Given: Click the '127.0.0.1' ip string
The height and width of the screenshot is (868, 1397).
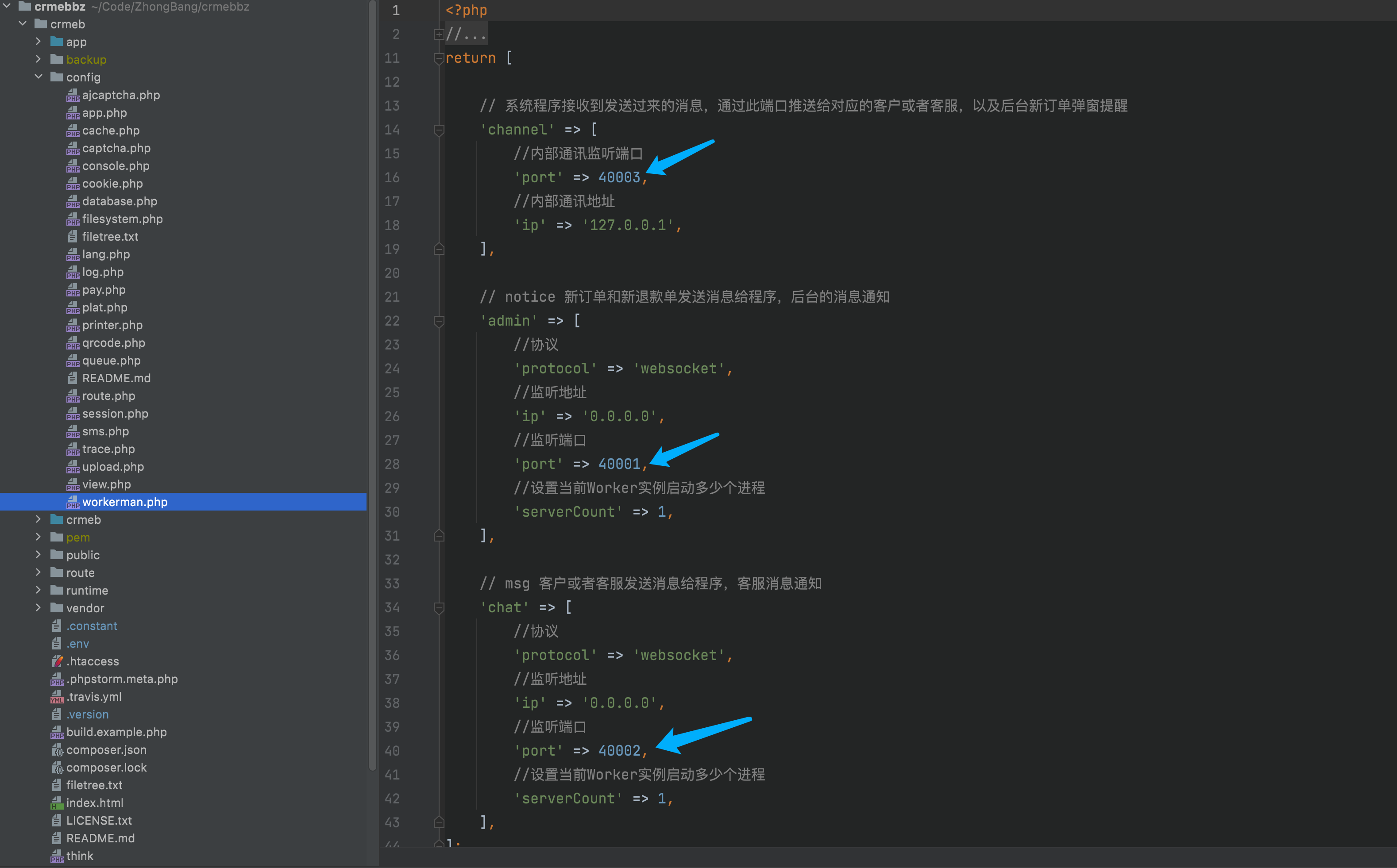Looking at the screenshot, I should tap(628, 225).
